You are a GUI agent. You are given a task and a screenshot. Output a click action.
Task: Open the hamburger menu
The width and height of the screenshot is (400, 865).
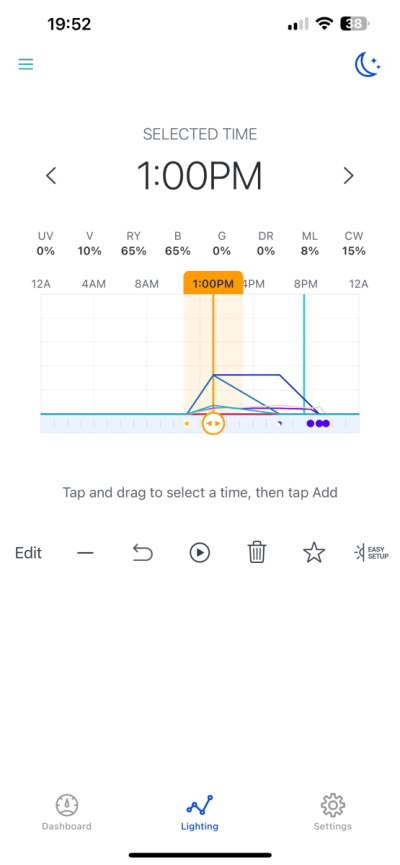click(26, 65)
